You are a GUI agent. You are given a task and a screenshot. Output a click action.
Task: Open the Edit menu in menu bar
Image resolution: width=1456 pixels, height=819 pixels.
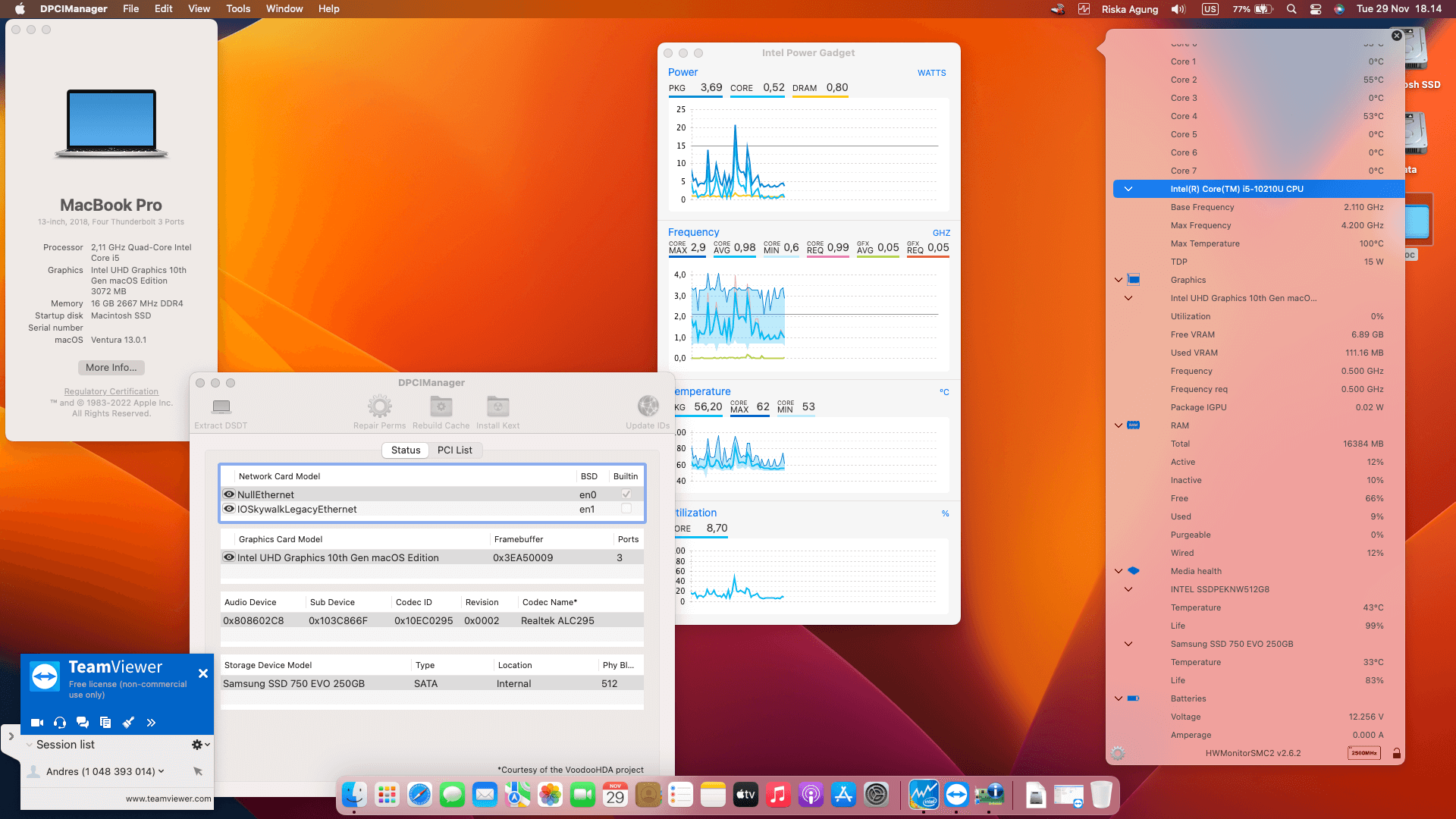[x=163, y=9]
